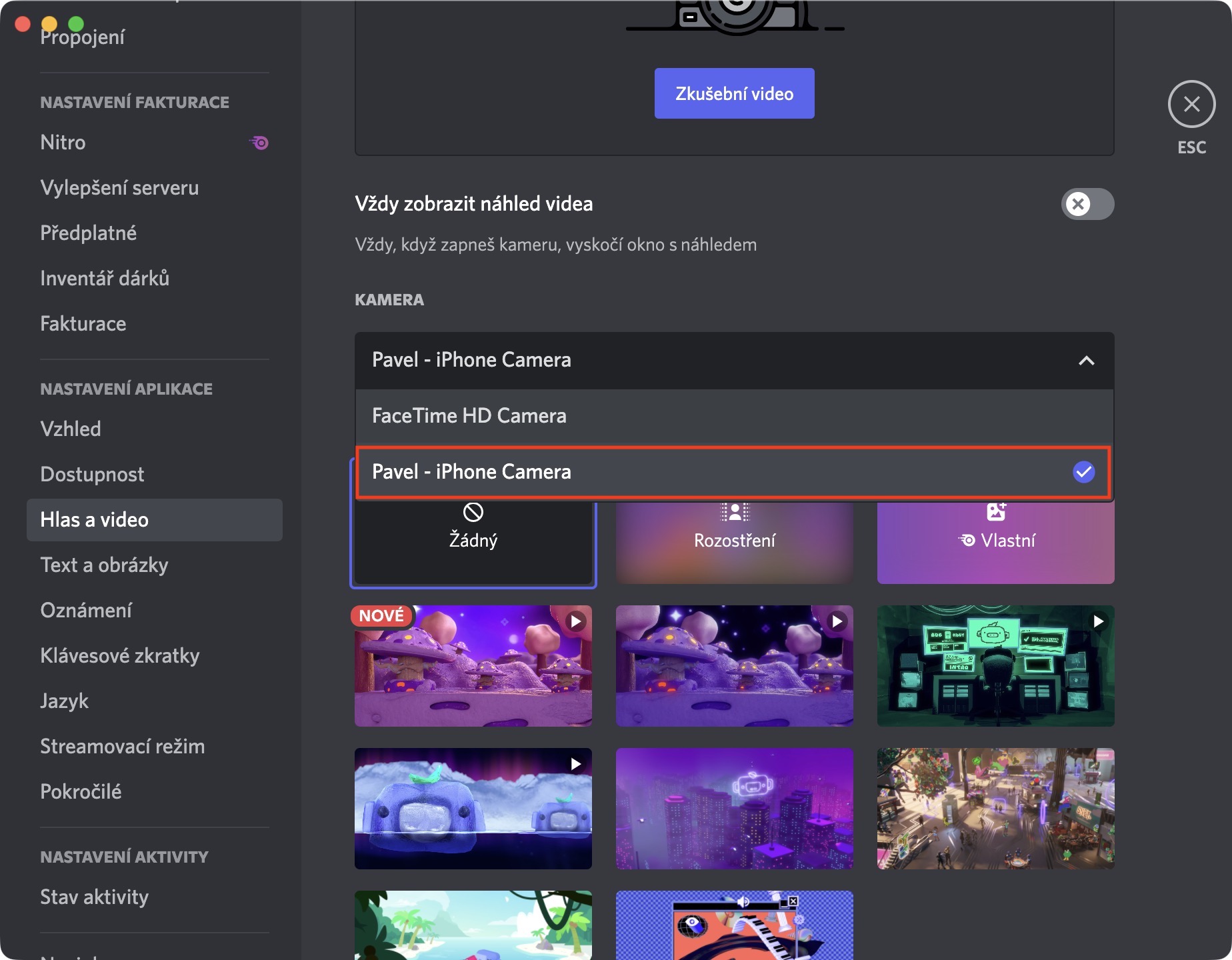Play the icy Discord robot animated background
Viewport: 1232px width, 960px height.
[x=576, y=764]
